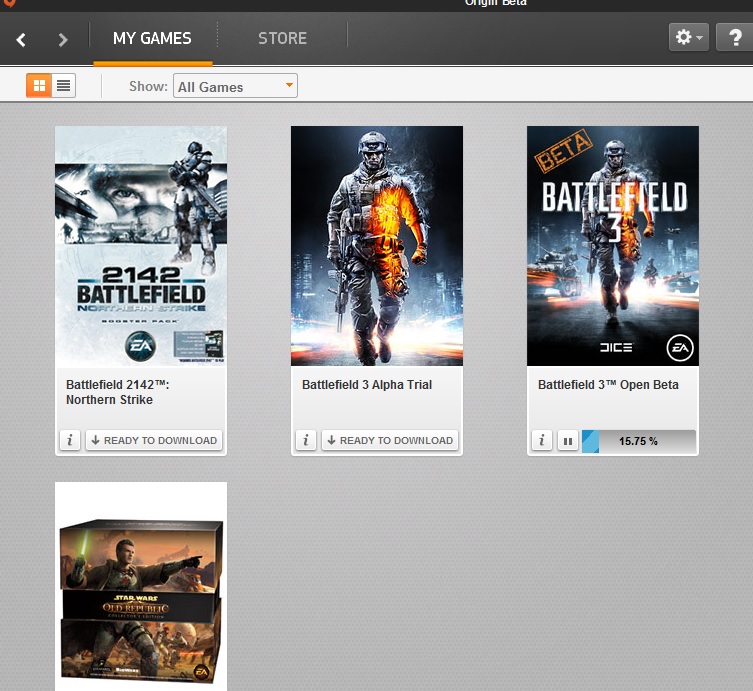Open Battlefield 3 Open Beta cover art
Image resolution: width=753 pixels, height=691 pixels.
[x=613, y=246]
